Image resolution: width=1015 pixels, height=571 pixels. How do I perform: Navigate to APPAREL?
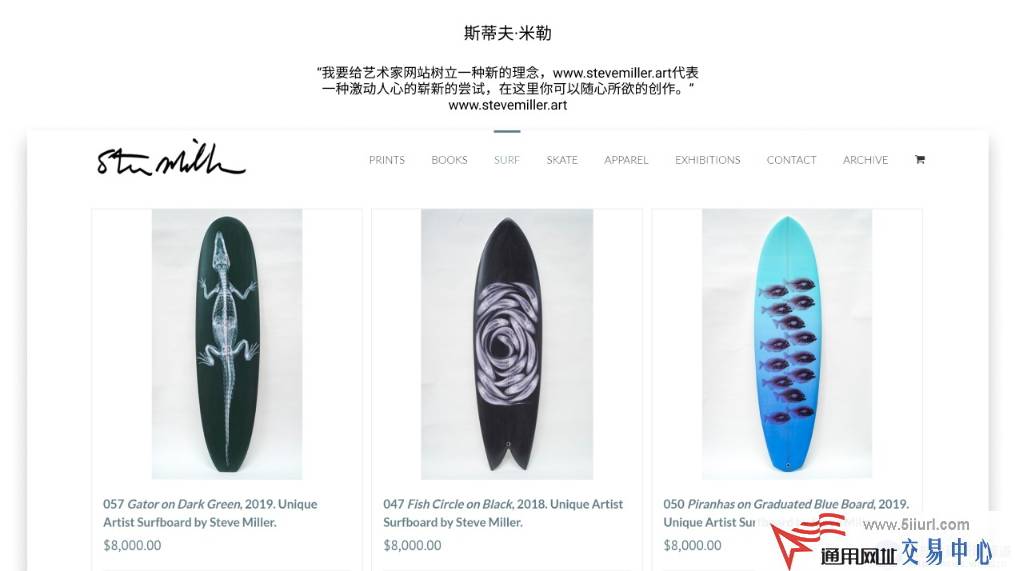(626, 160)
